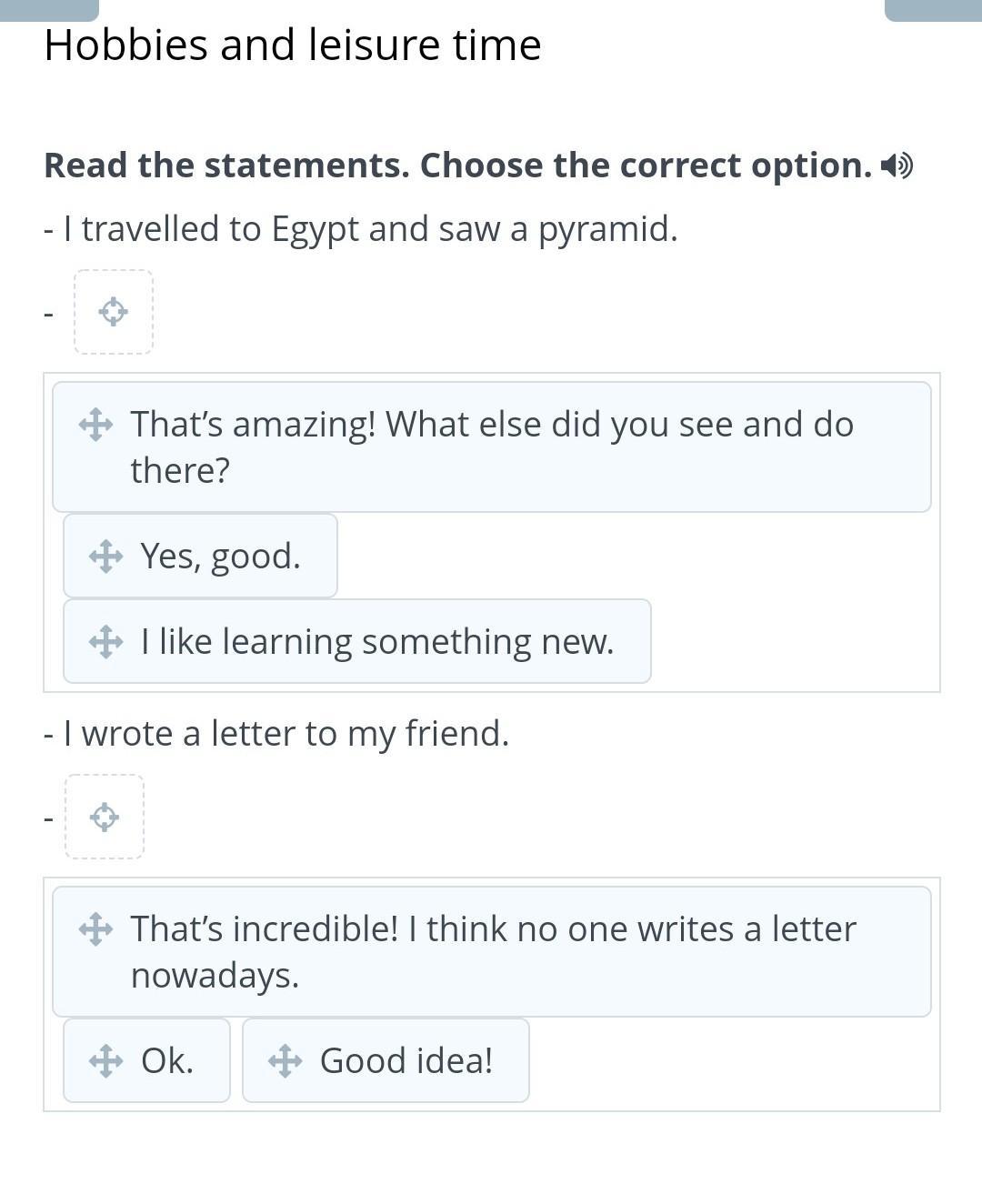Click the drag handle of "I like learning something new."
The image size is (982, 1204).
click(x=105, y=642)
